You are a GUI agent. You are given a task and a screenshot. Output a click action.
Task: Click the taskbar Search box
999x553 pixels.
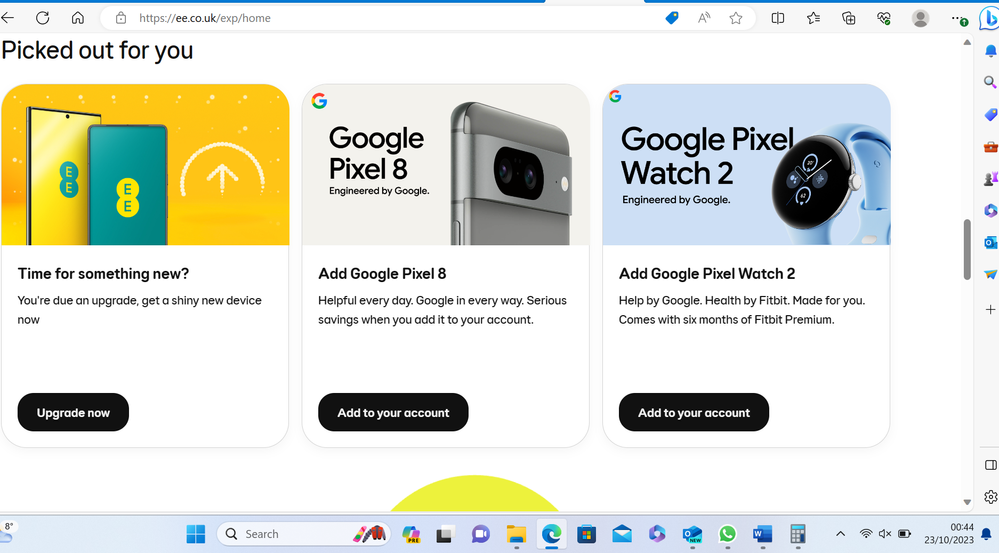point(304,534)
